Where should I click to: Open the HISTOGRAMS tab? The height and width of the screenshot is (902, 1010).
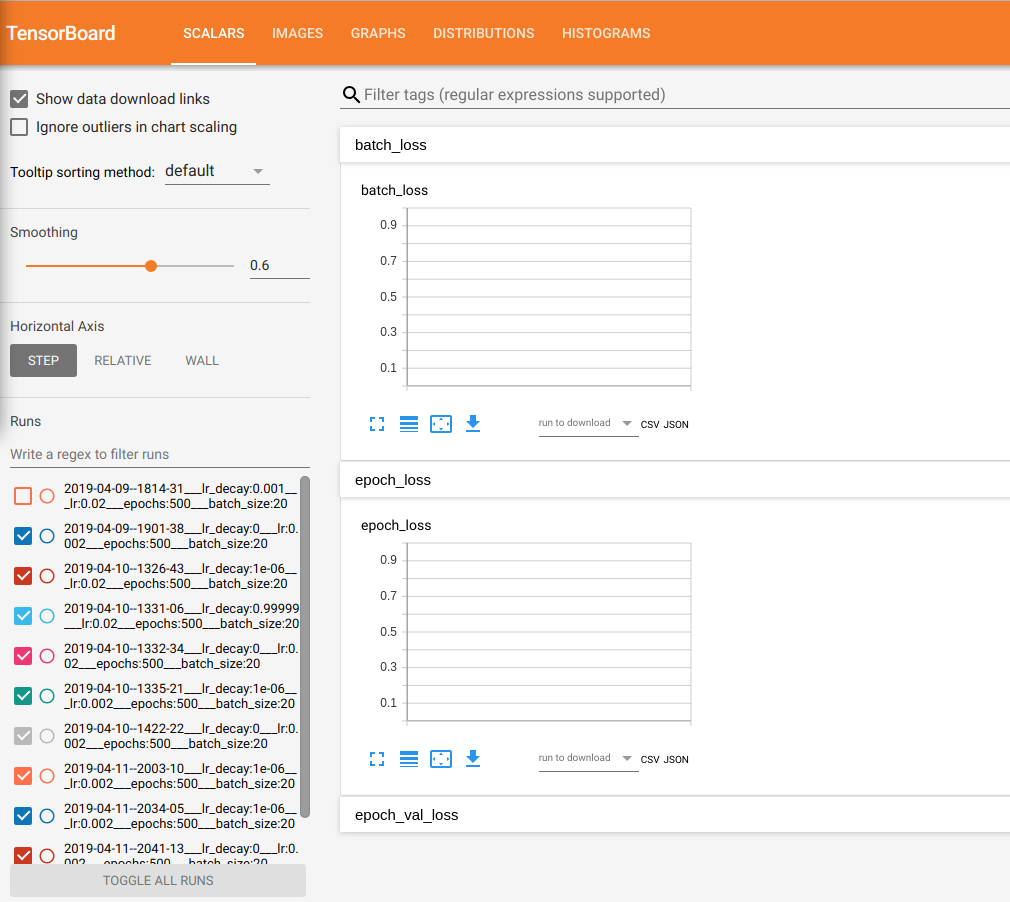606,33
